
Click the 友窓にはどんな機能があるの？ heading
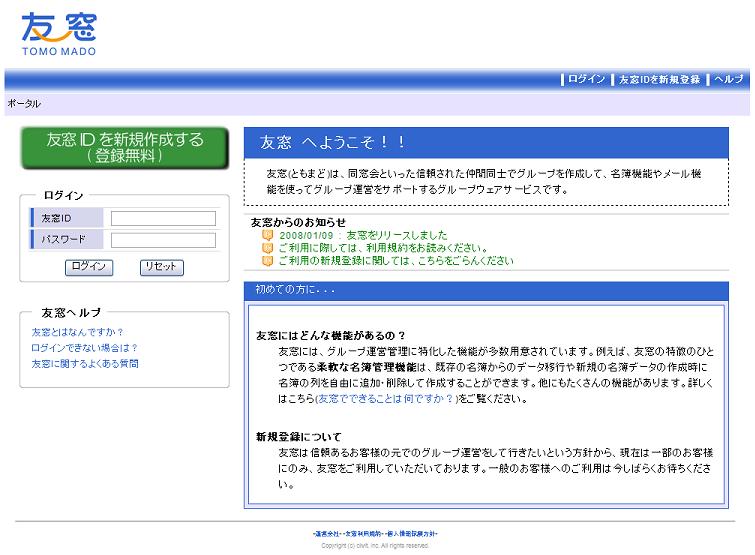[331, 336]
